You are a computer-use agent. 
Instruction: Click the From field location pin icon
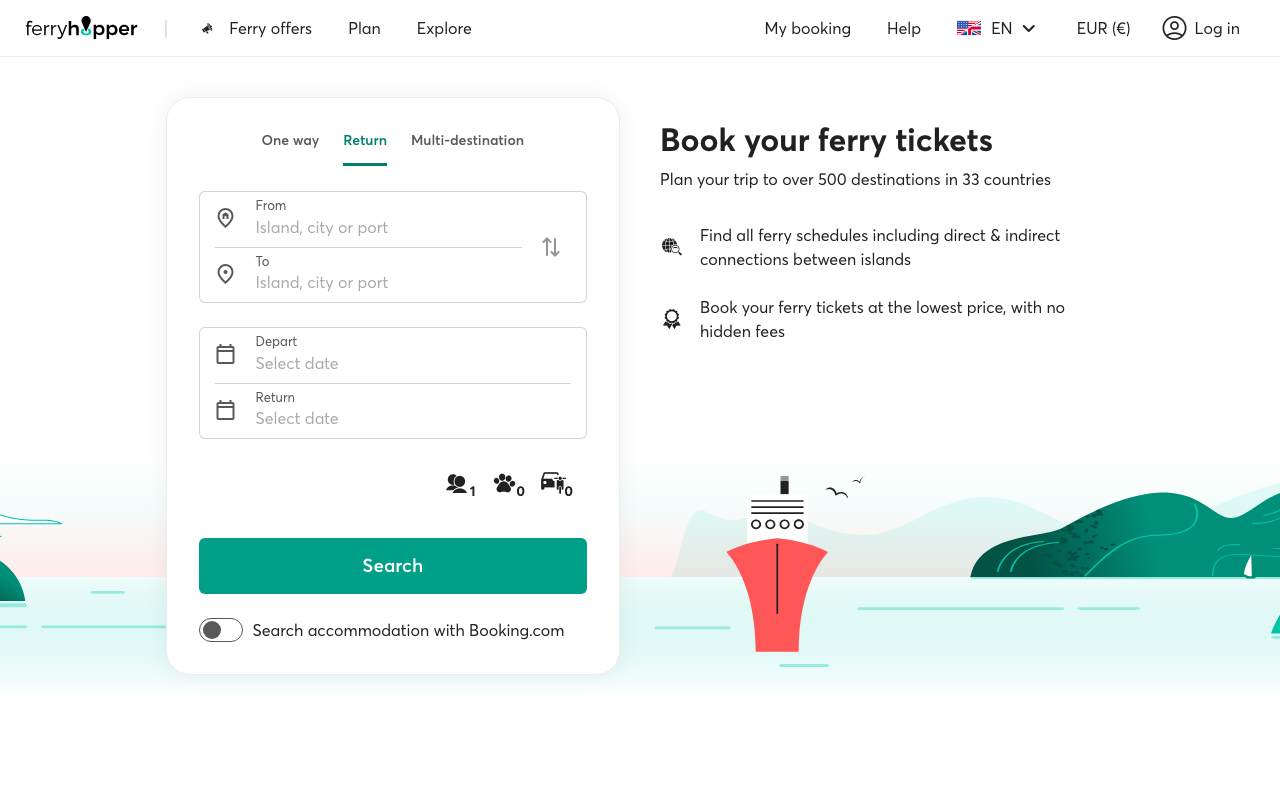(226, 218)
